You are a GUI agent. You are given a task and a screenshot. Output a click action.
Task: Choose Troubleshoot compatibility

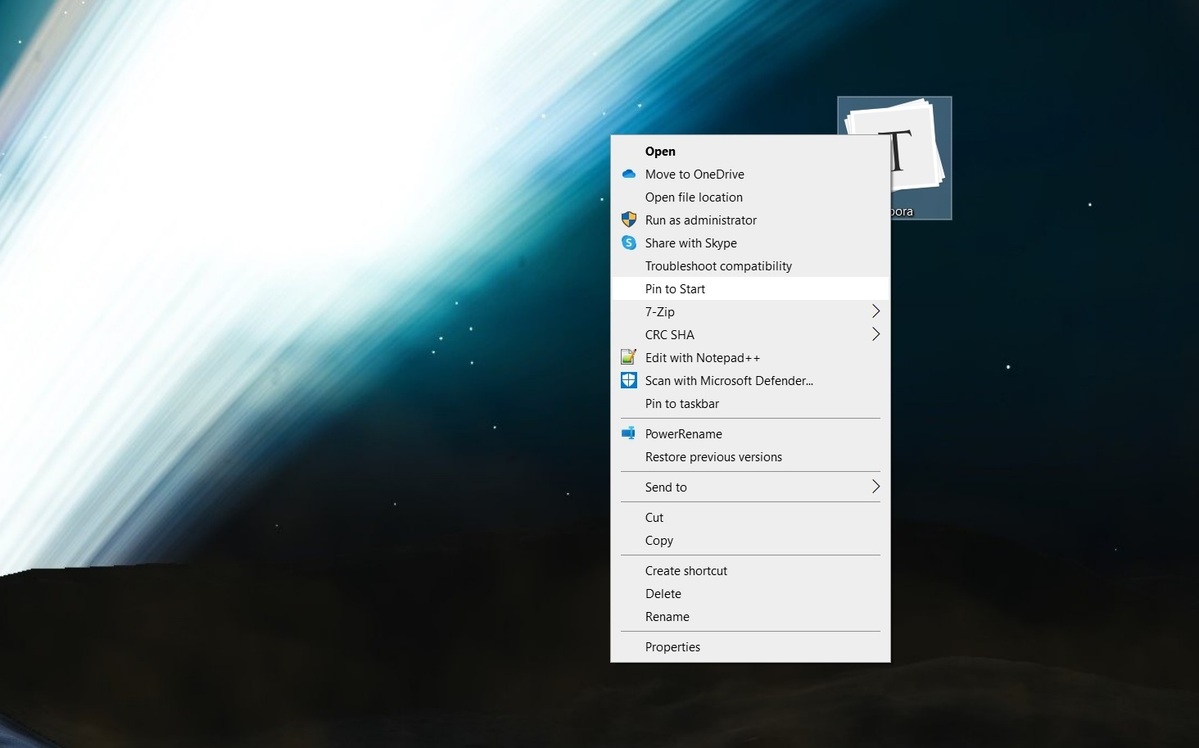[718, 266]
